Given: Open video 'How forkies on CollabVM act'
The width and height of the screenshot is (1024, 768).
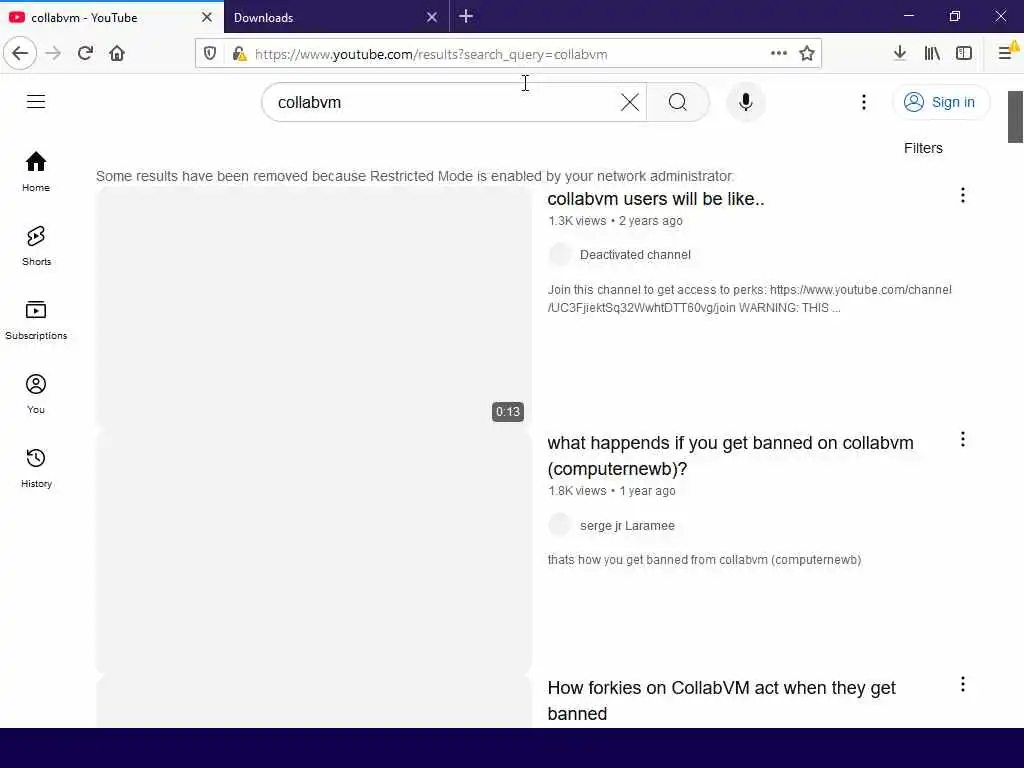Looking at the screenshot, I should pyautogui.click(x=721, y=701).
